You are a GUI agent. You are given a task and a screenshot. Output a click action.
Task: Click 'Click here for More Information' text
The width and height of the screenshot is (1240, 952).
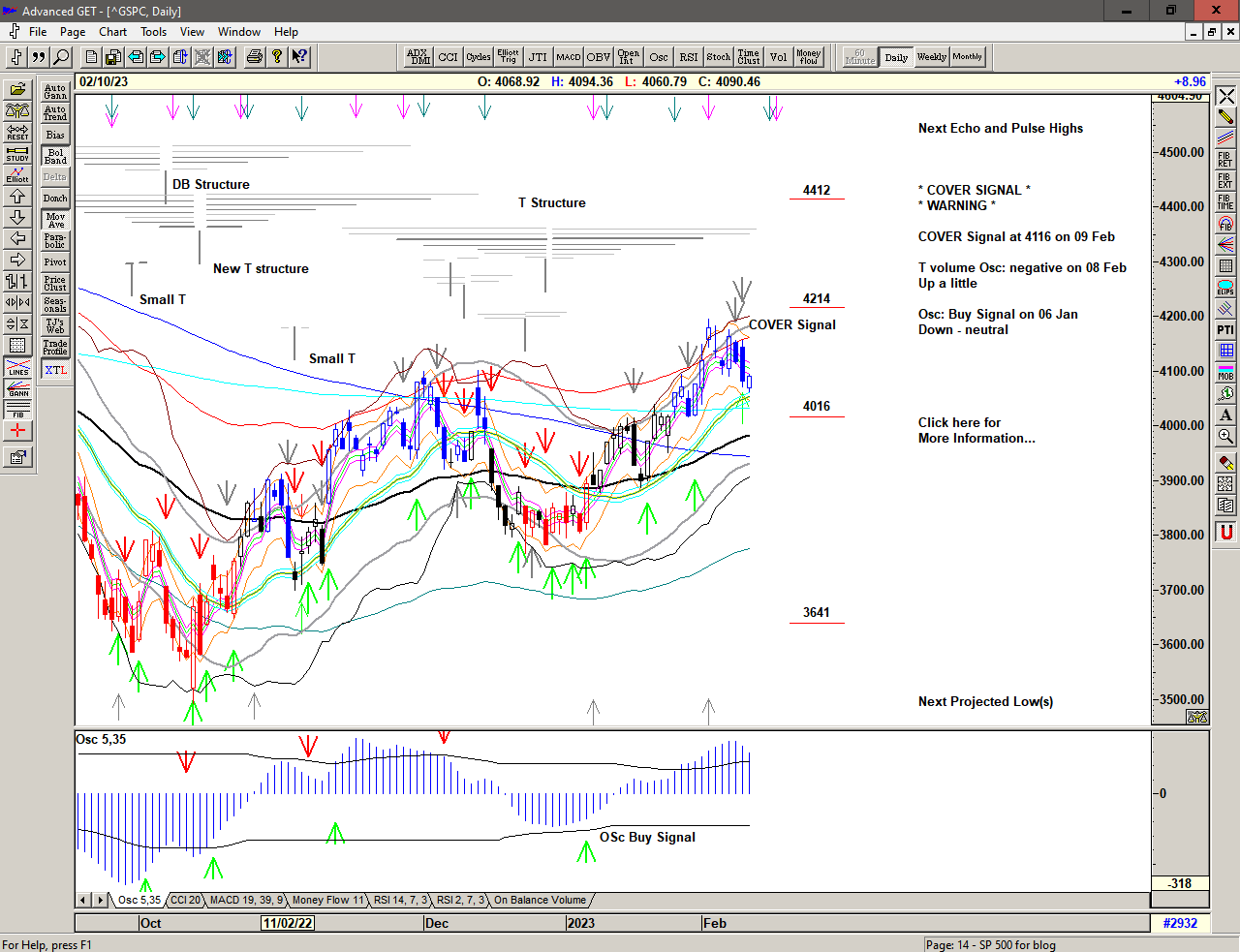point(976,430)
